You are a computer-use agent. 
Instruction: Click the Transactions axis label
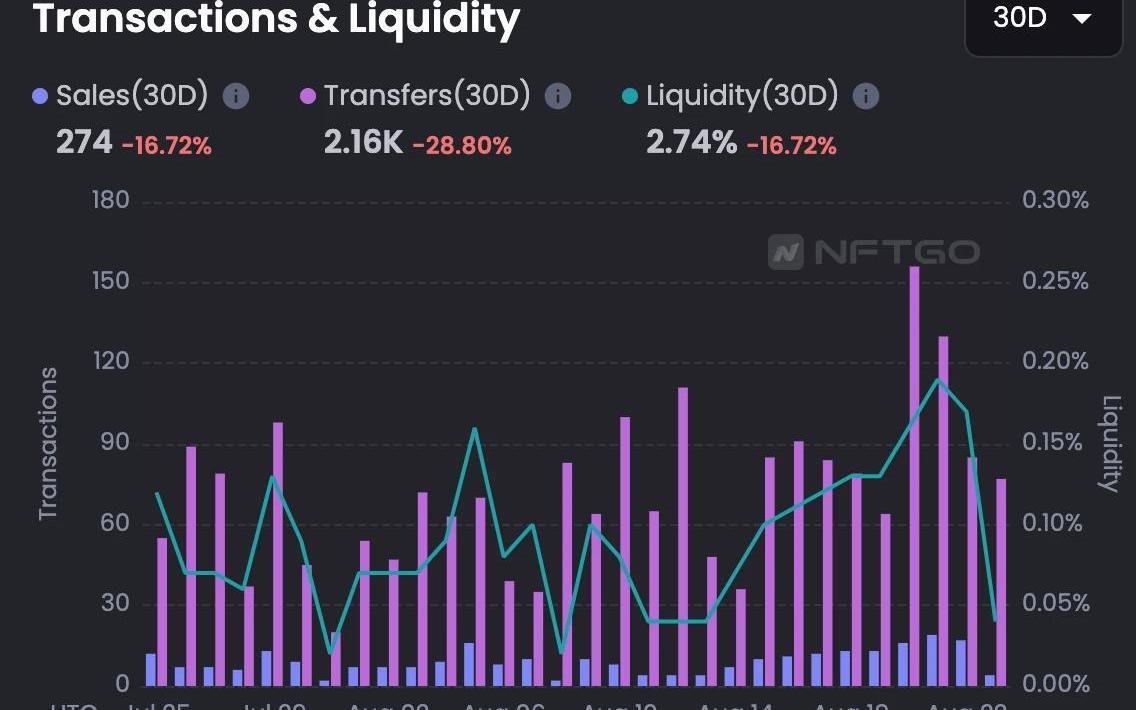(48, 444)
